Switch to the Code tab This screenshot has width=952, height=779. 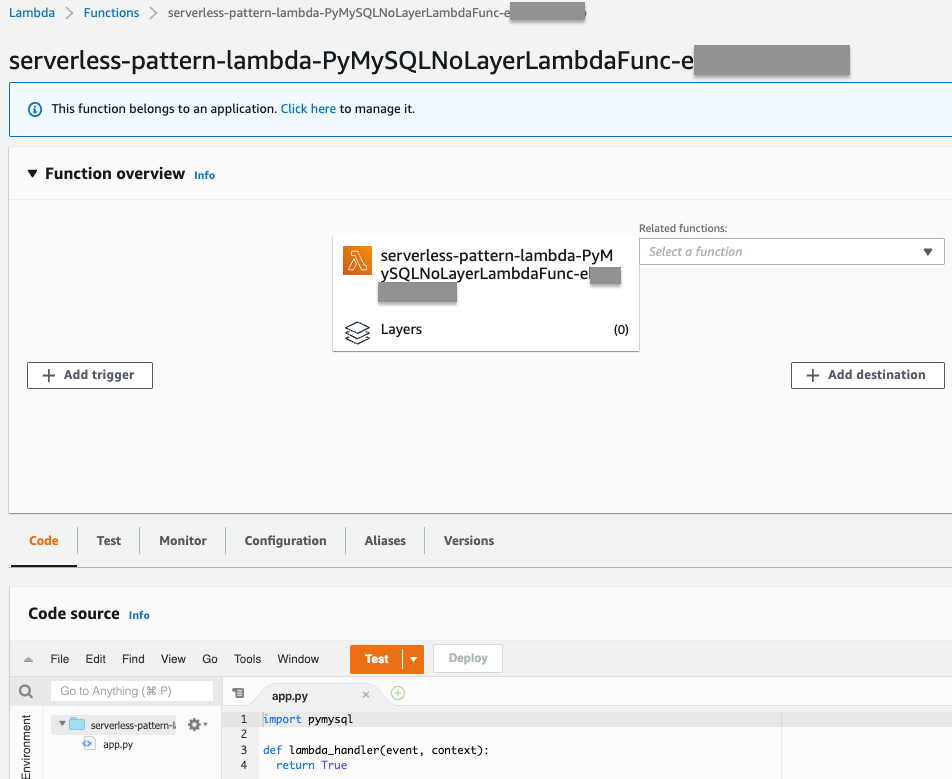coord(44,540)
